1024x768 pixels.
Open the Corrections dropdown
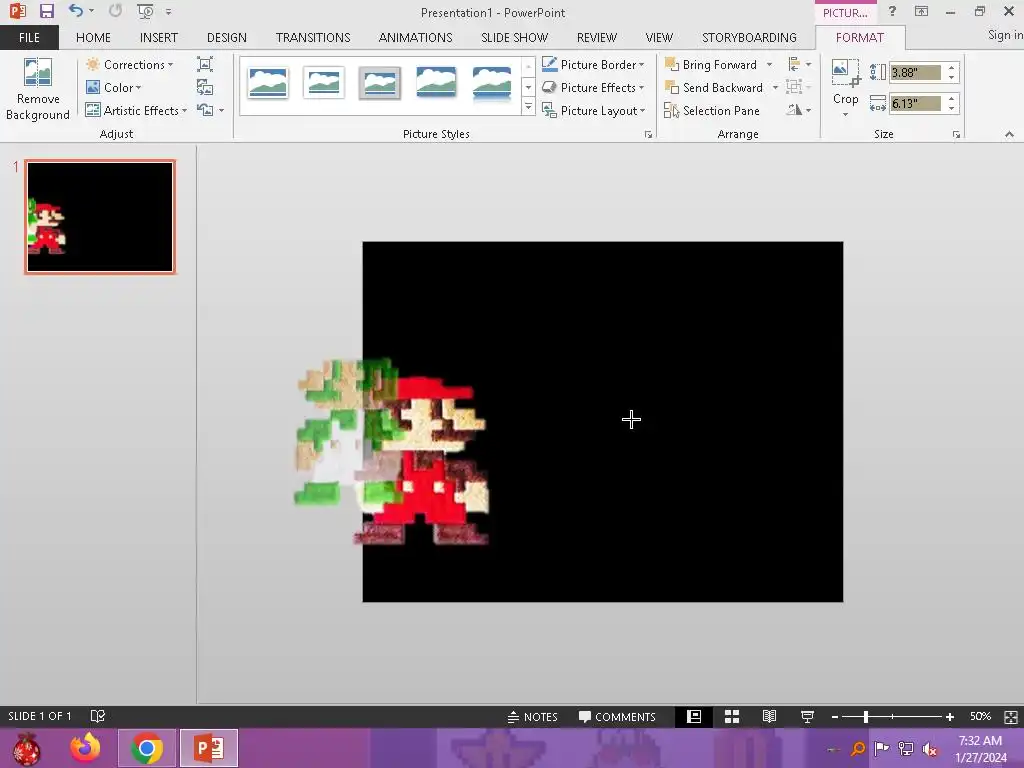(130, 65)
